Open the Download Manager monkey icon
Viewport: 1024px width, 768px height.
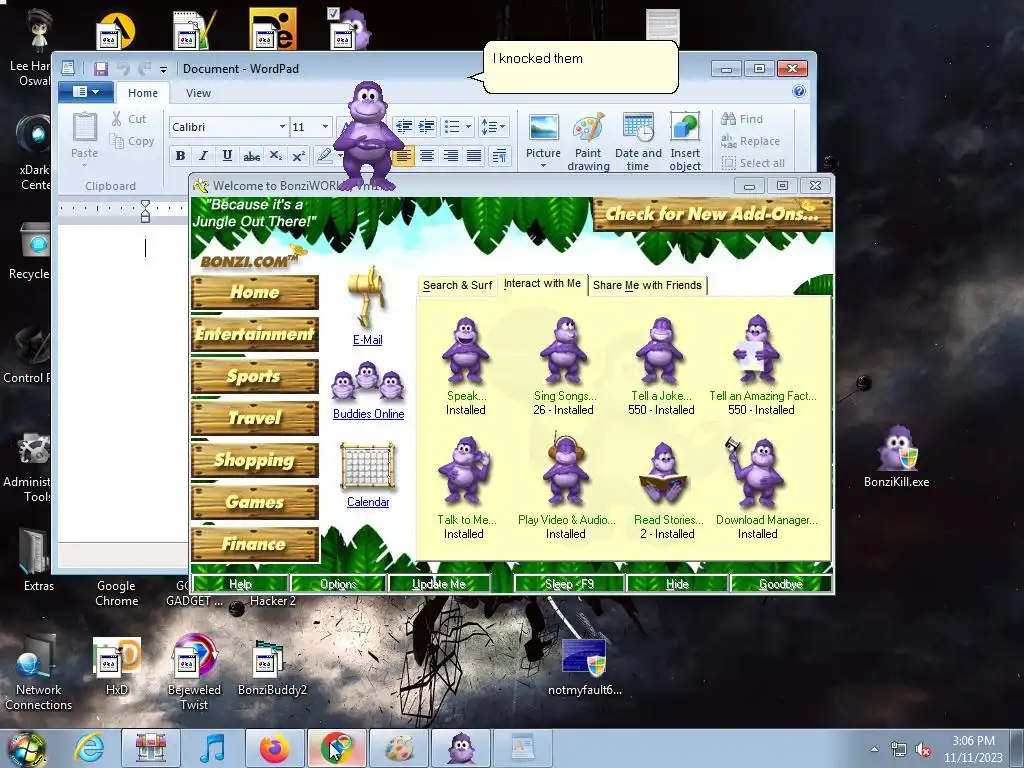point(754,472)
